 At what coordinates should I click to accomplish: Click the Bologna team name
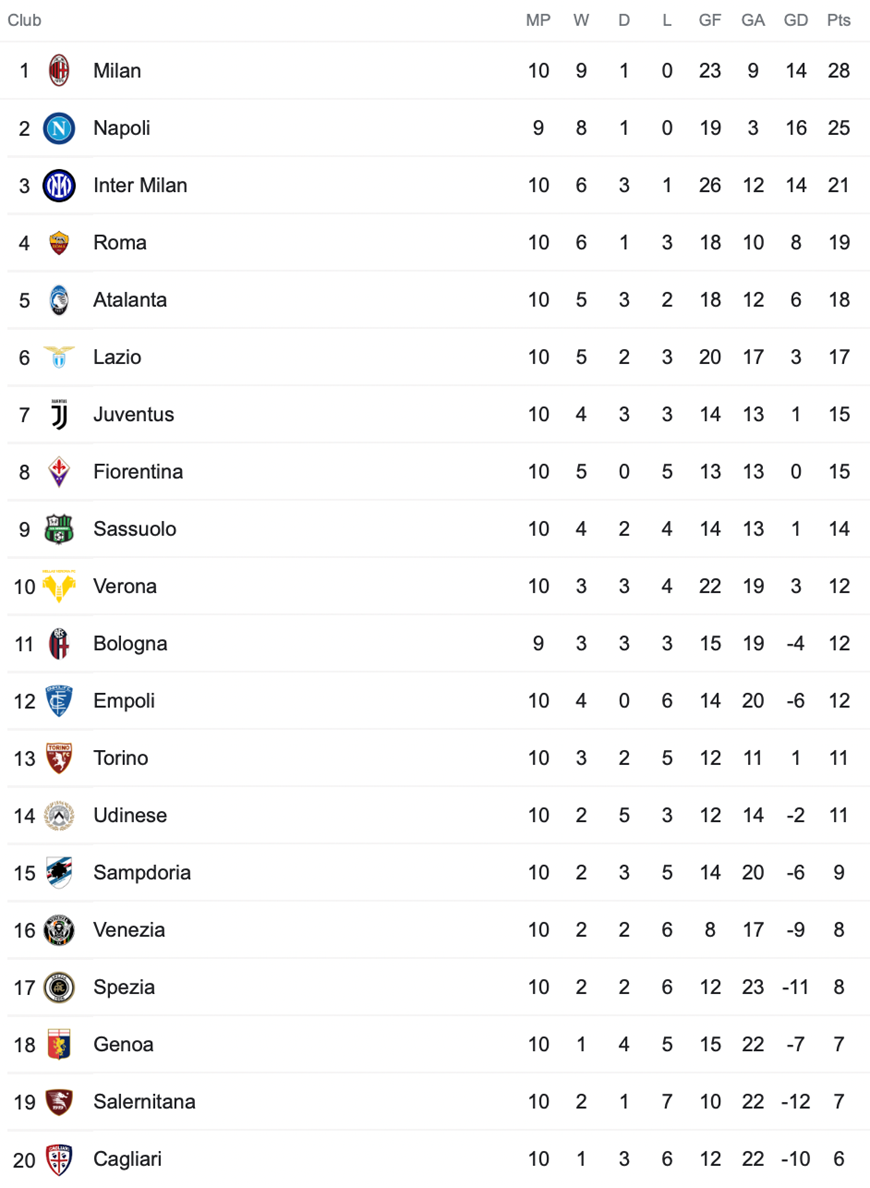130,644
